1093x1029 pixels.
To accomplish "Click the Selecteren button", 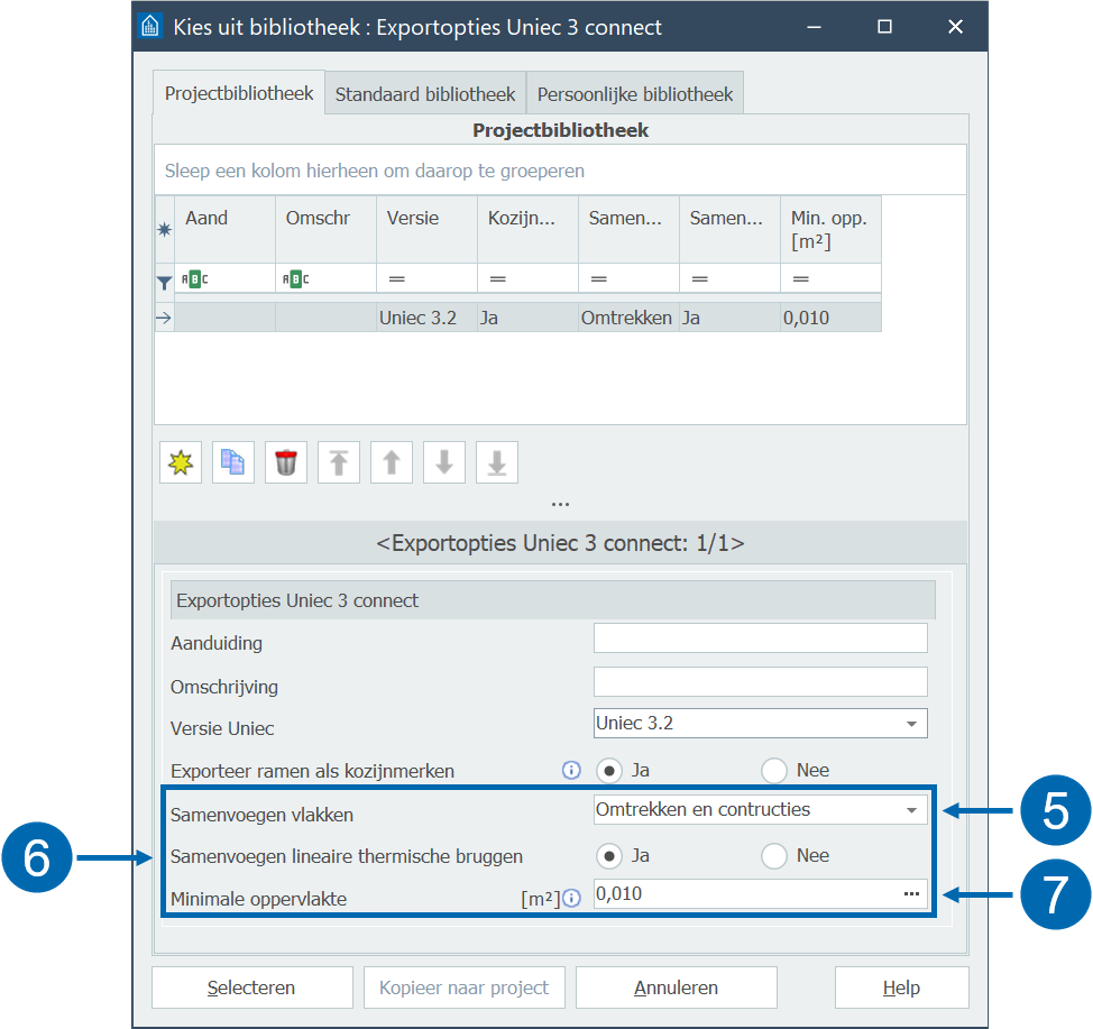I will (251, 988).
